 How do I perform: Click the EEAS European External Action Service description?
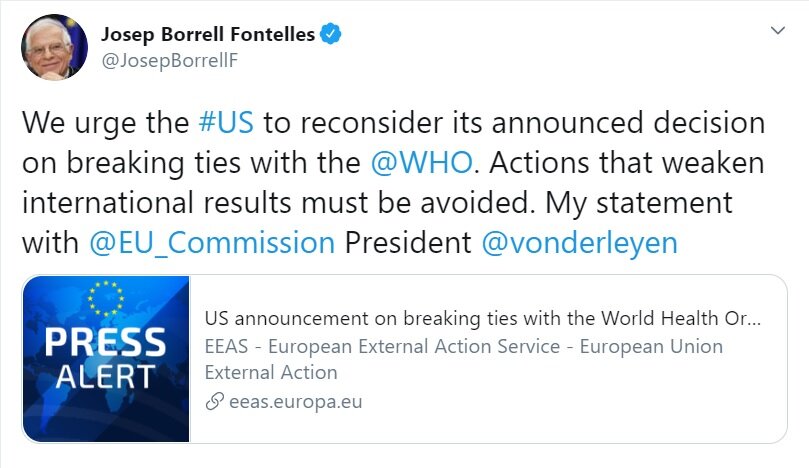[x=463, y=359]
